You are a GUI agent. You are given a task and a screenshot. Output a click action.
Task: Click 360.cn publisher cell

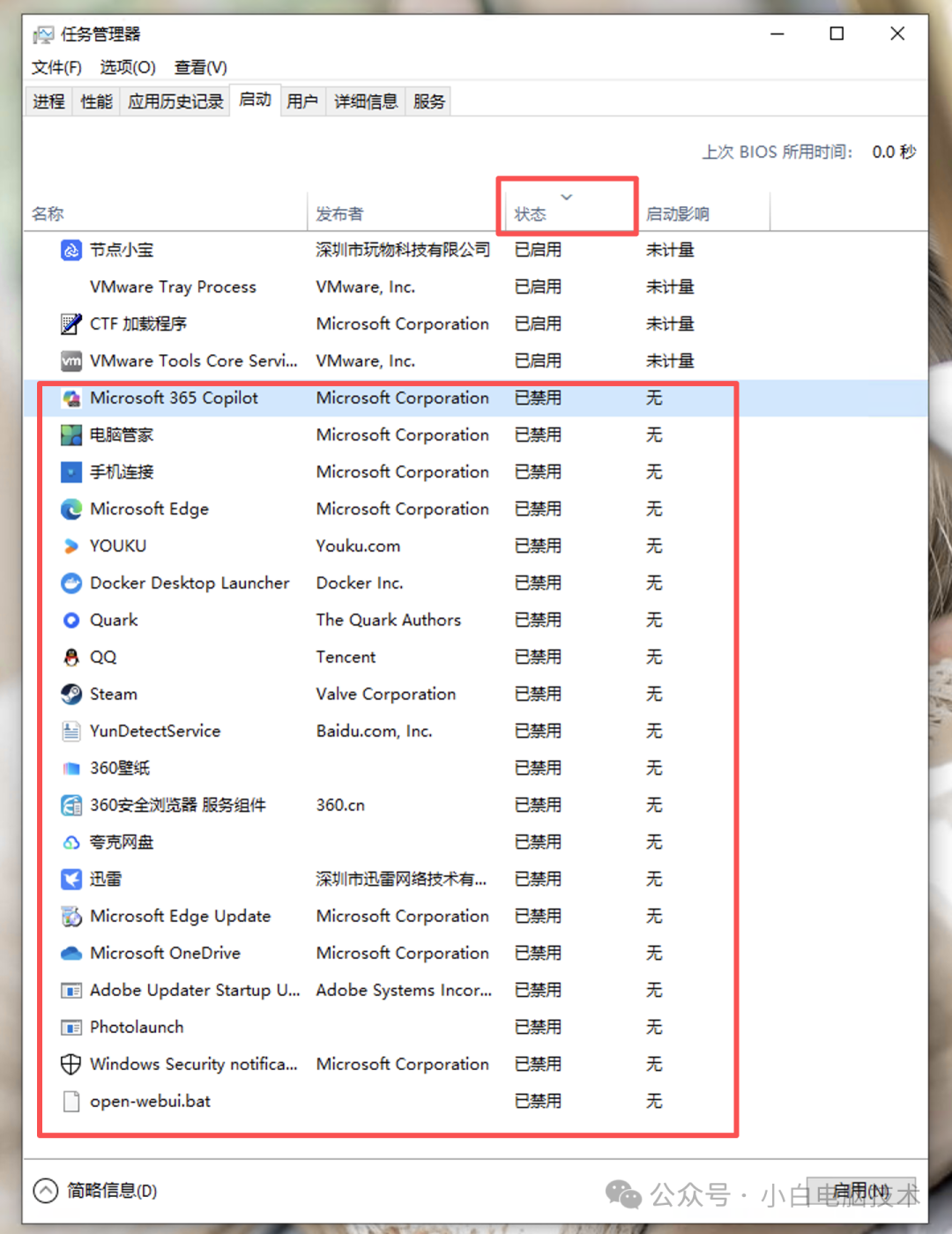340,806
